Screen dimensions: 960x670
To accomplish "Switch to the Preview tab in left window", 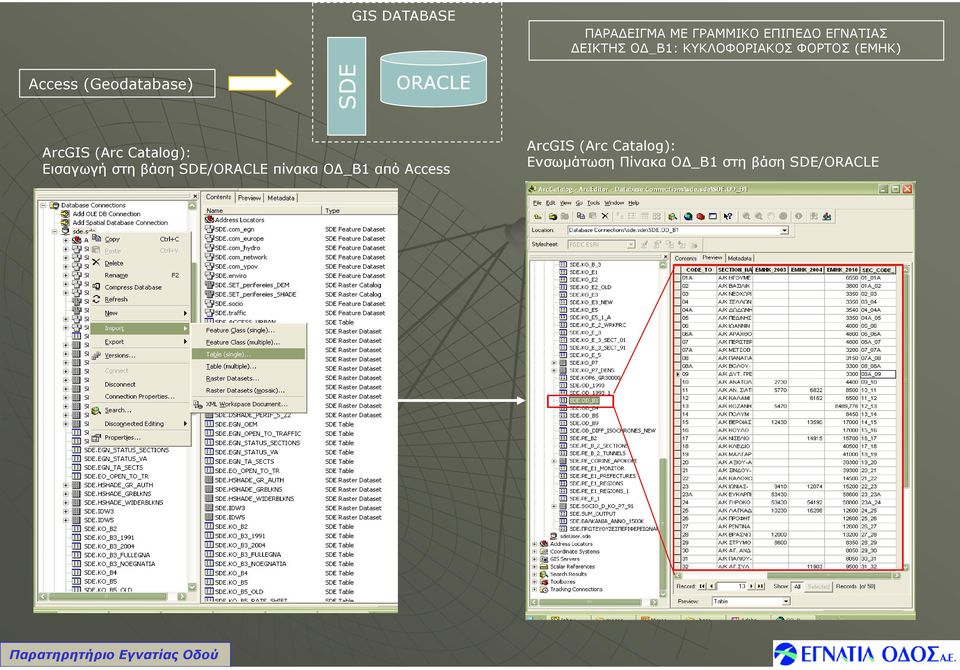I will pos(249,198).
